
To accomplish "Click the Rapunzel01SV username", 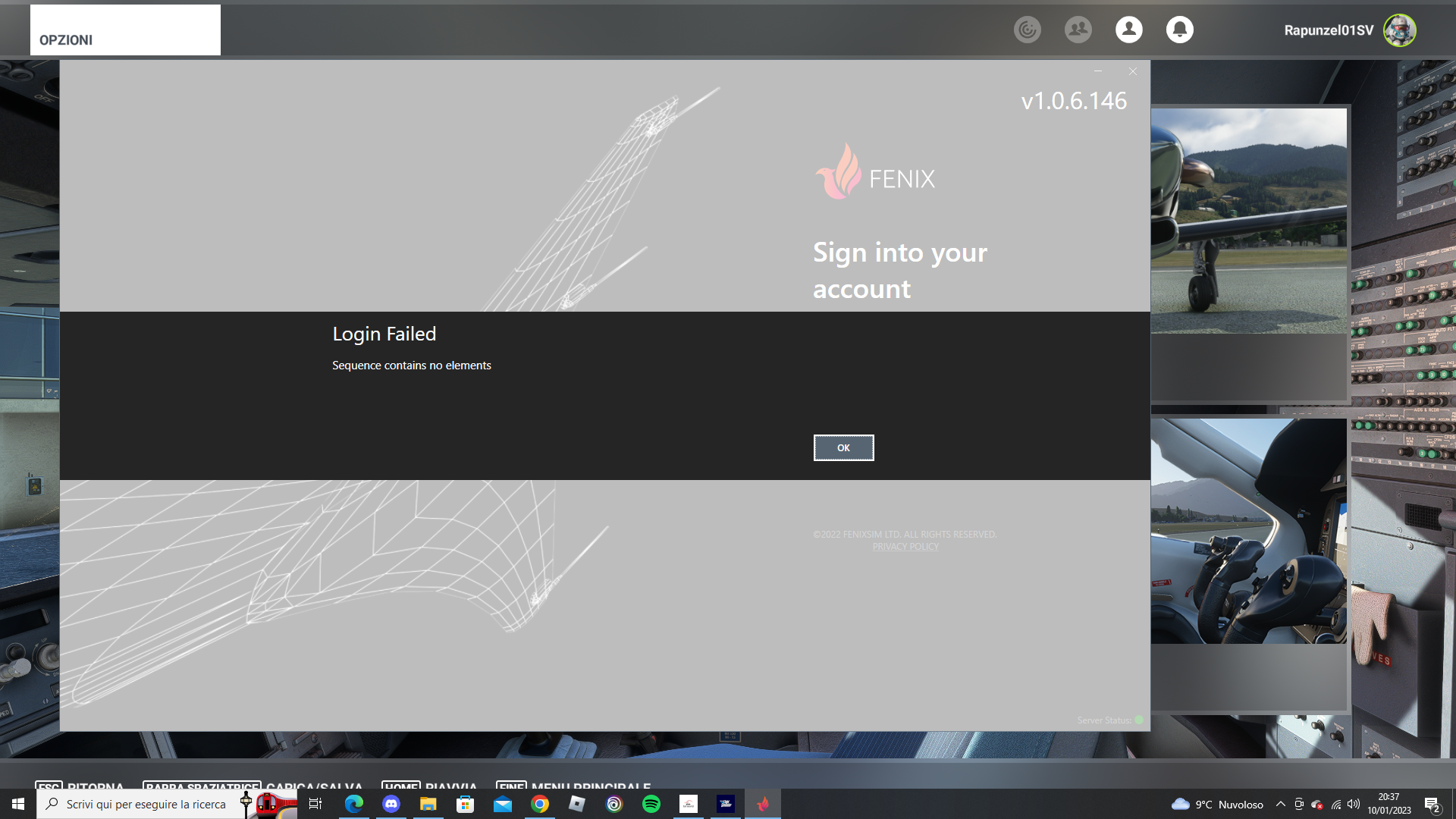I will 1329,30.
